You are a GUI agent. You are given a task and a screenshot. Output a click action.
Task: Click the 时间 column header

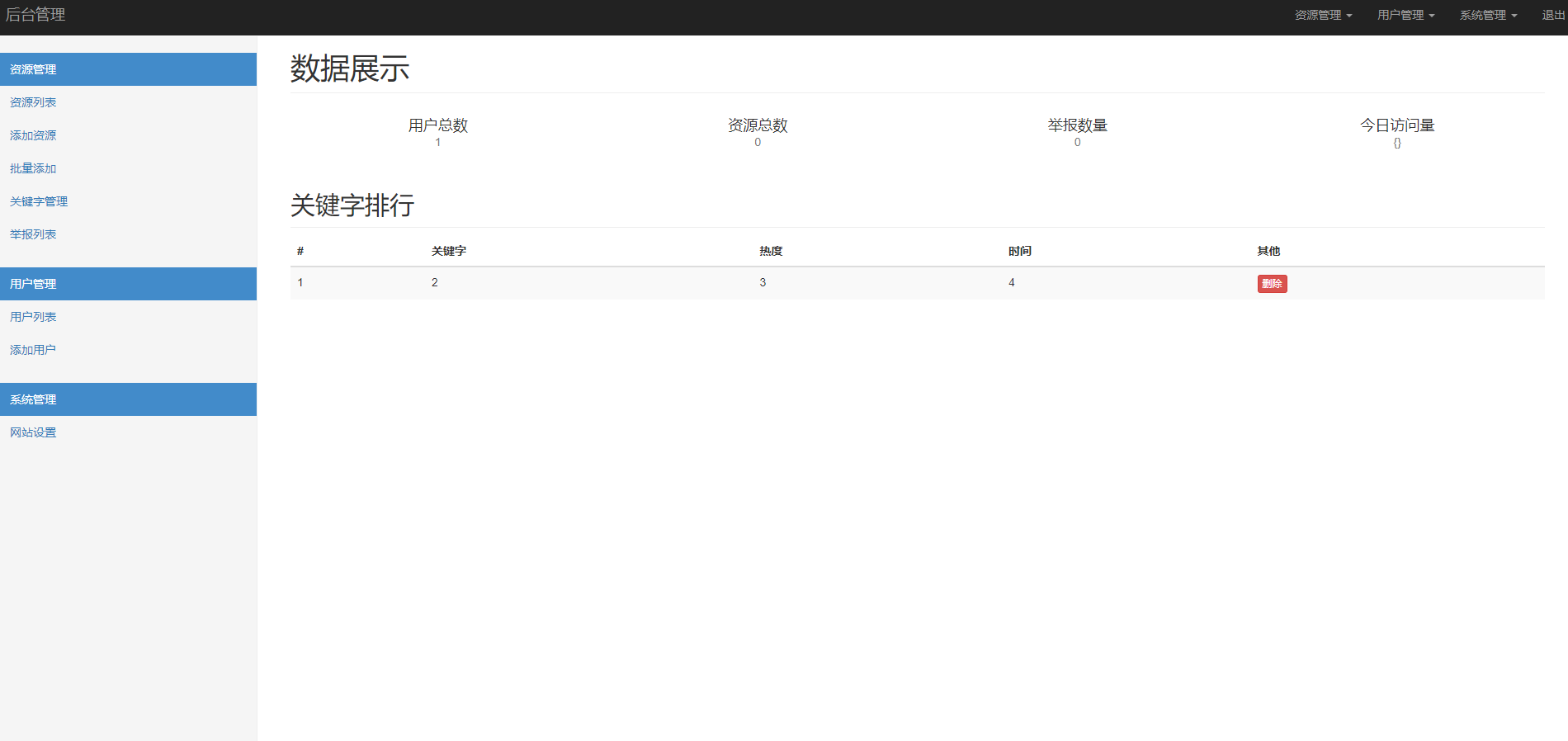pyautogui.click(x=1020, y=251)
